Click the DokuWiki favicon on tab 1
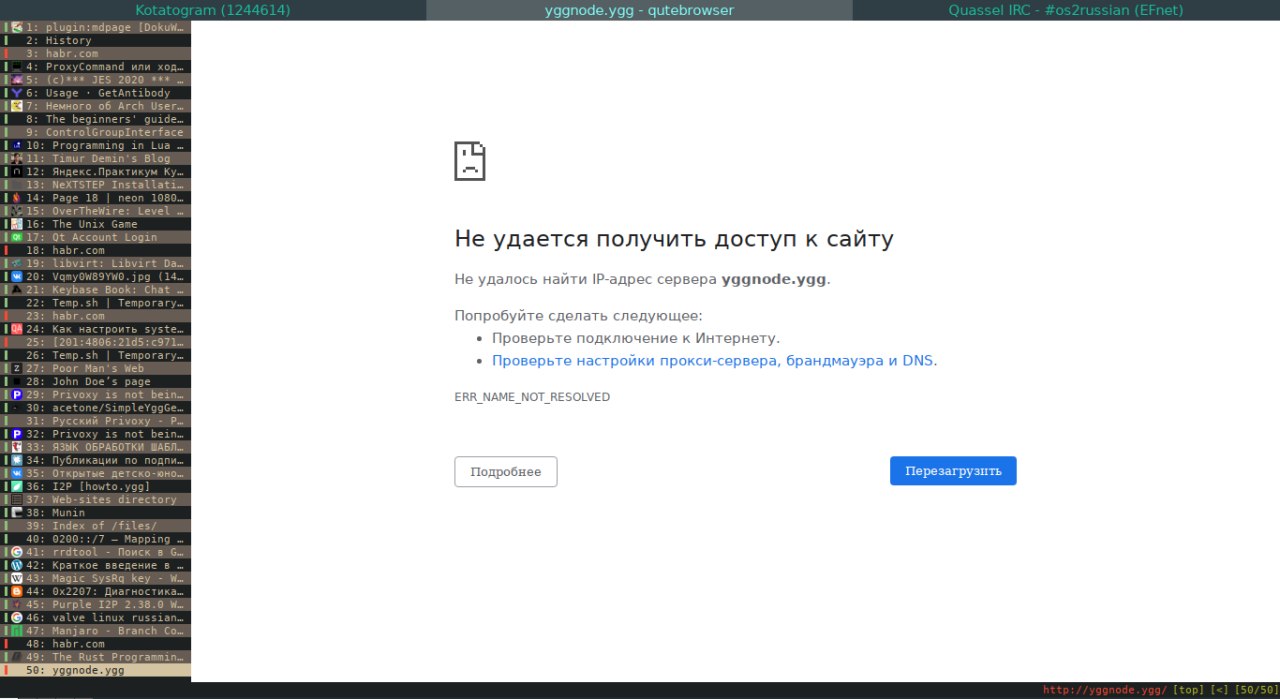Screen dimensions: 1280x699 click(17, 27)
